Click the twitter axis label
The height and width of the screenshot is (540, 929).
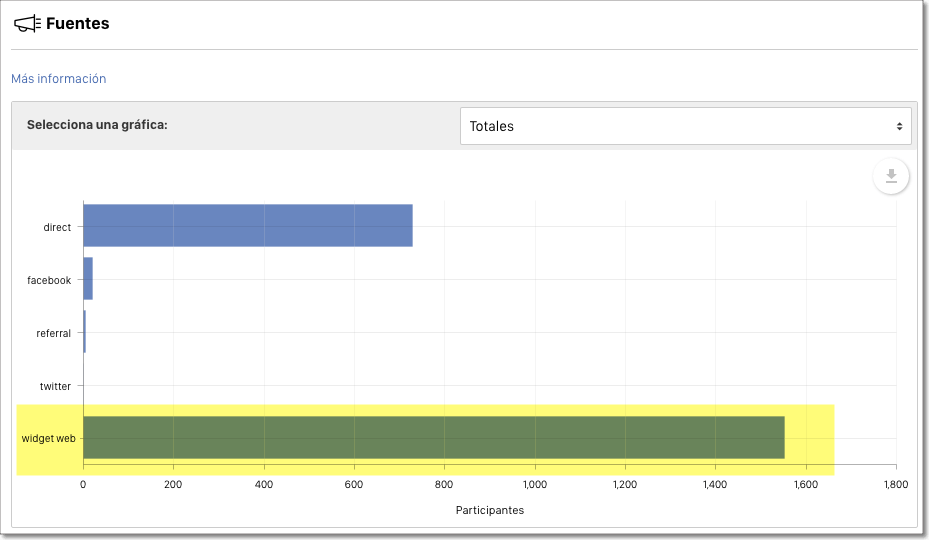(x=55, y=386)
